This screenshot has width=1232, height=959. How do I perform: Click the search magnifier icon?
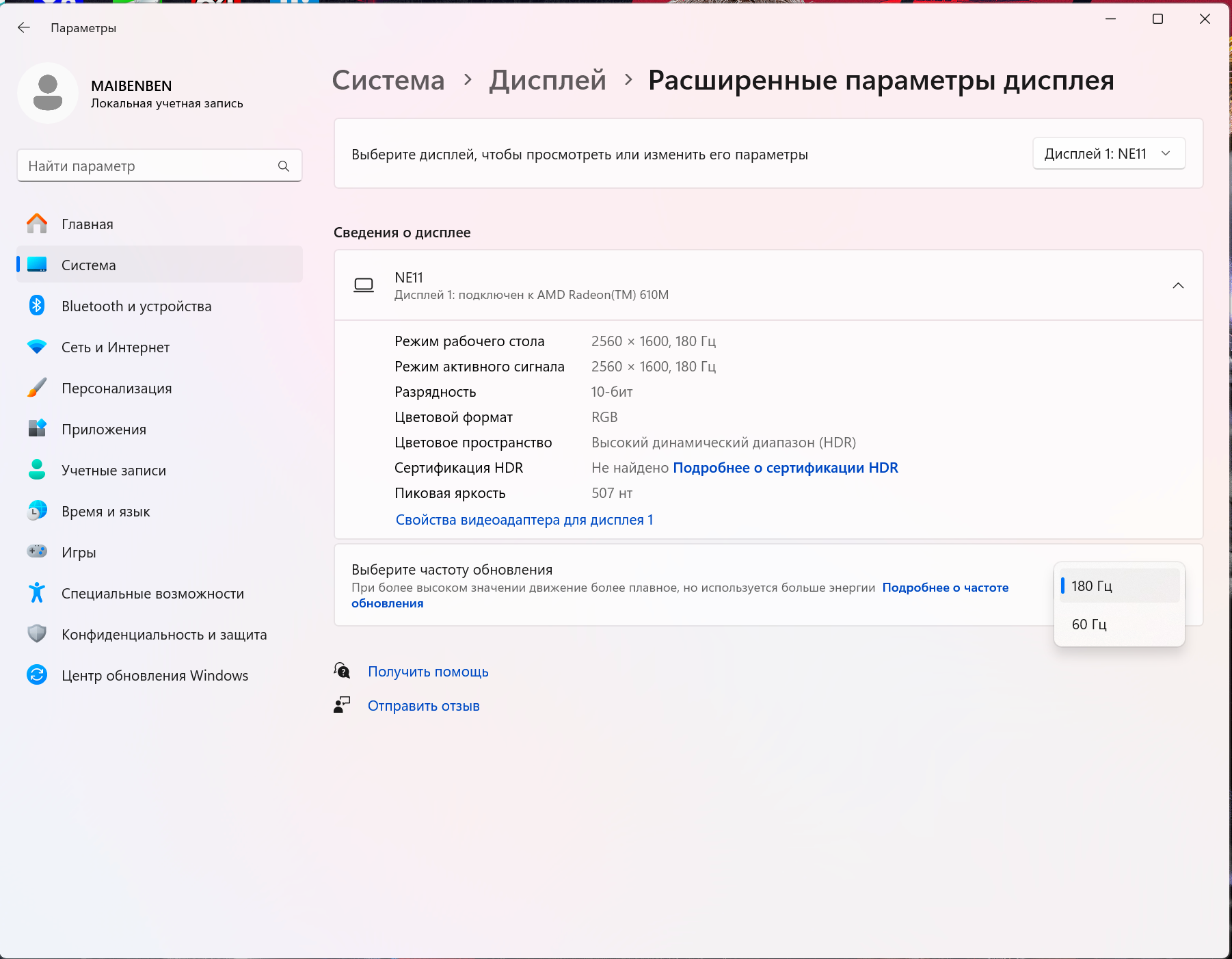click(x=284, y=166)
